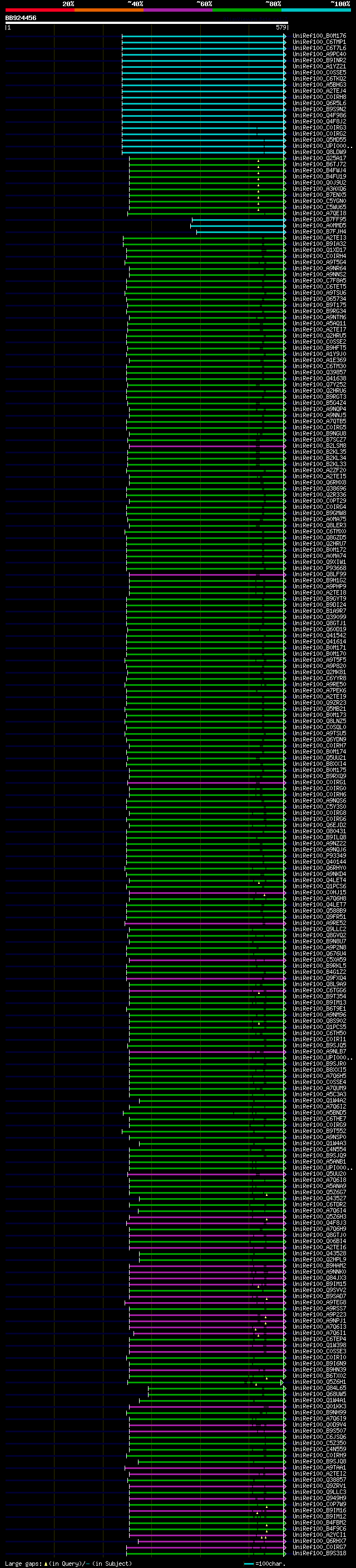This screenshot has width=356, height=1568.
Task: Click label UniRef100_A0MMD5
Action: coord(319,226)
